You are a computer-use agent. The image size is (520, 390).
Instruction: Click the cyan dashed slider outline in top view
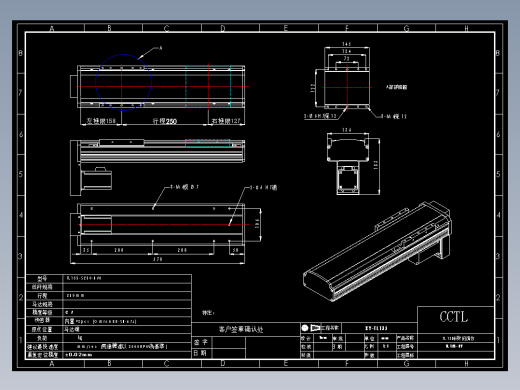coord(208,87)
